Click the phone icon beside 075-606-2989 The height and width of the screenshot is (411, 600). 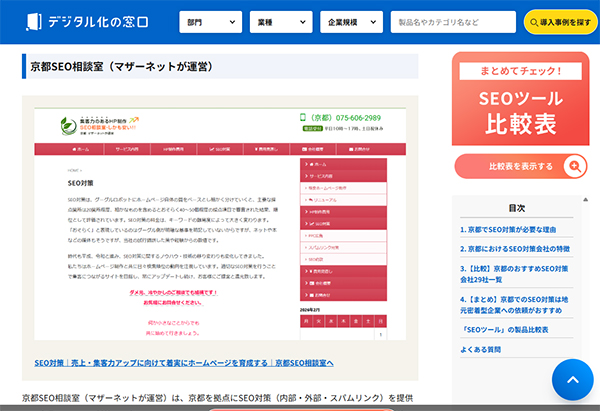tap(303, 117)
